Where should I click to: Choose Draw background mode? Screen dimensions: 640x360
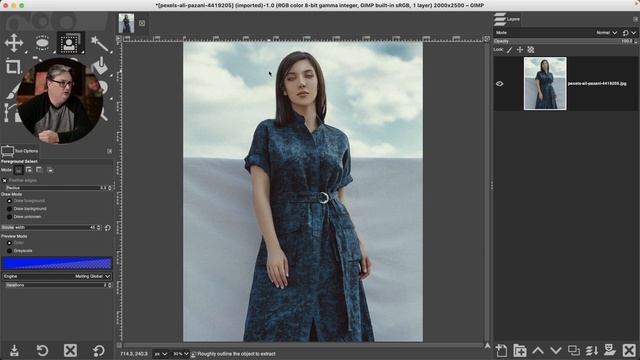click(9, 209)
